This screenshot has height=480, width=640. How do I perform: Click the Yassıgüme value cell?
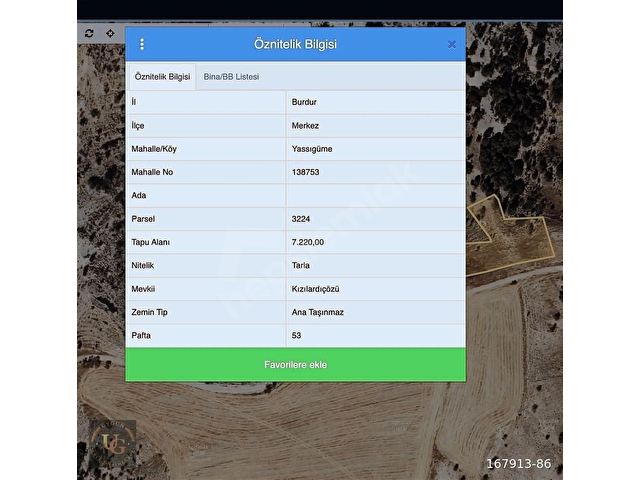tap(376, 149)
